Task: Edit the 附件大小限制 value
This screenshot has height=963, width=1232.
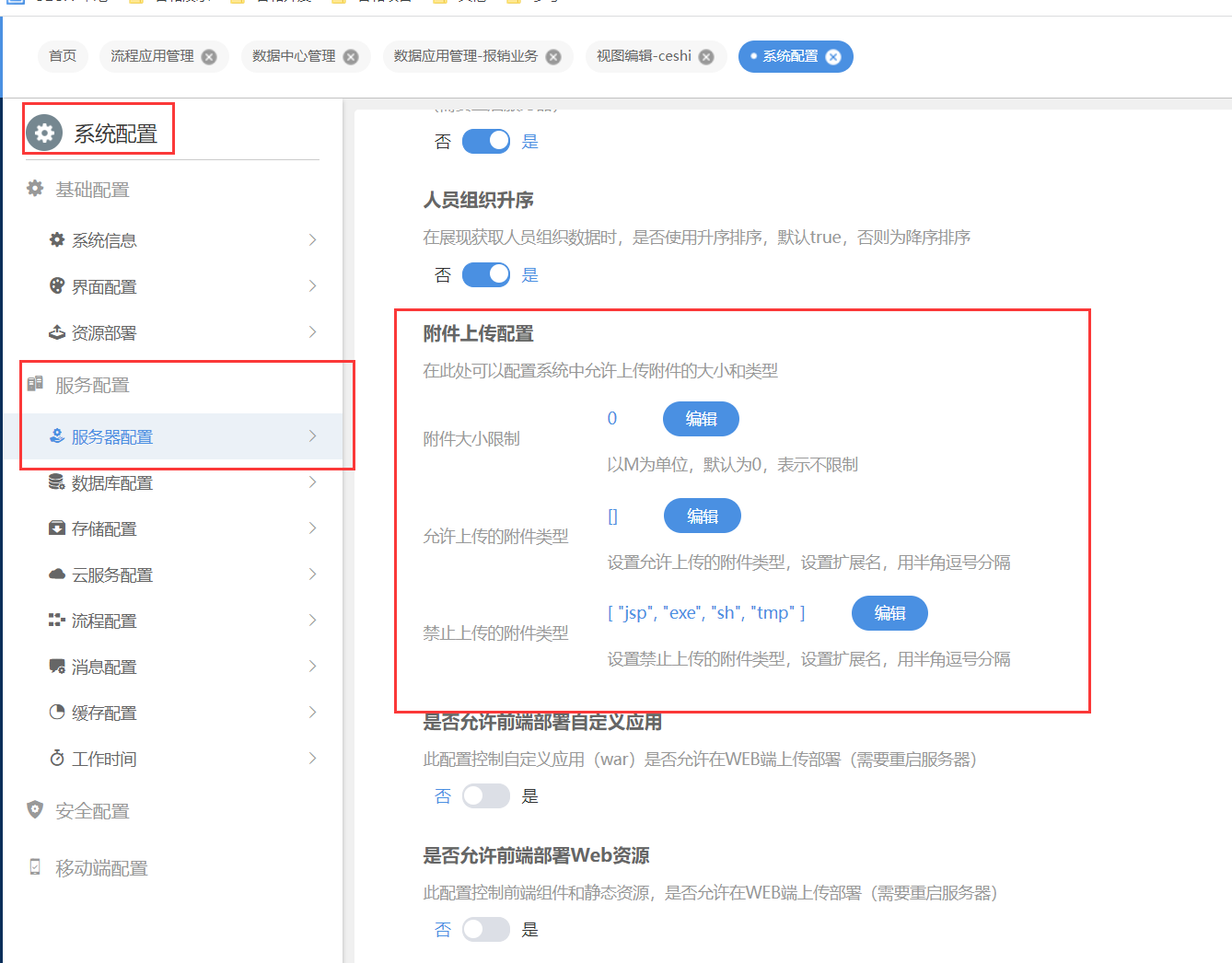Action: pos(701,419)
